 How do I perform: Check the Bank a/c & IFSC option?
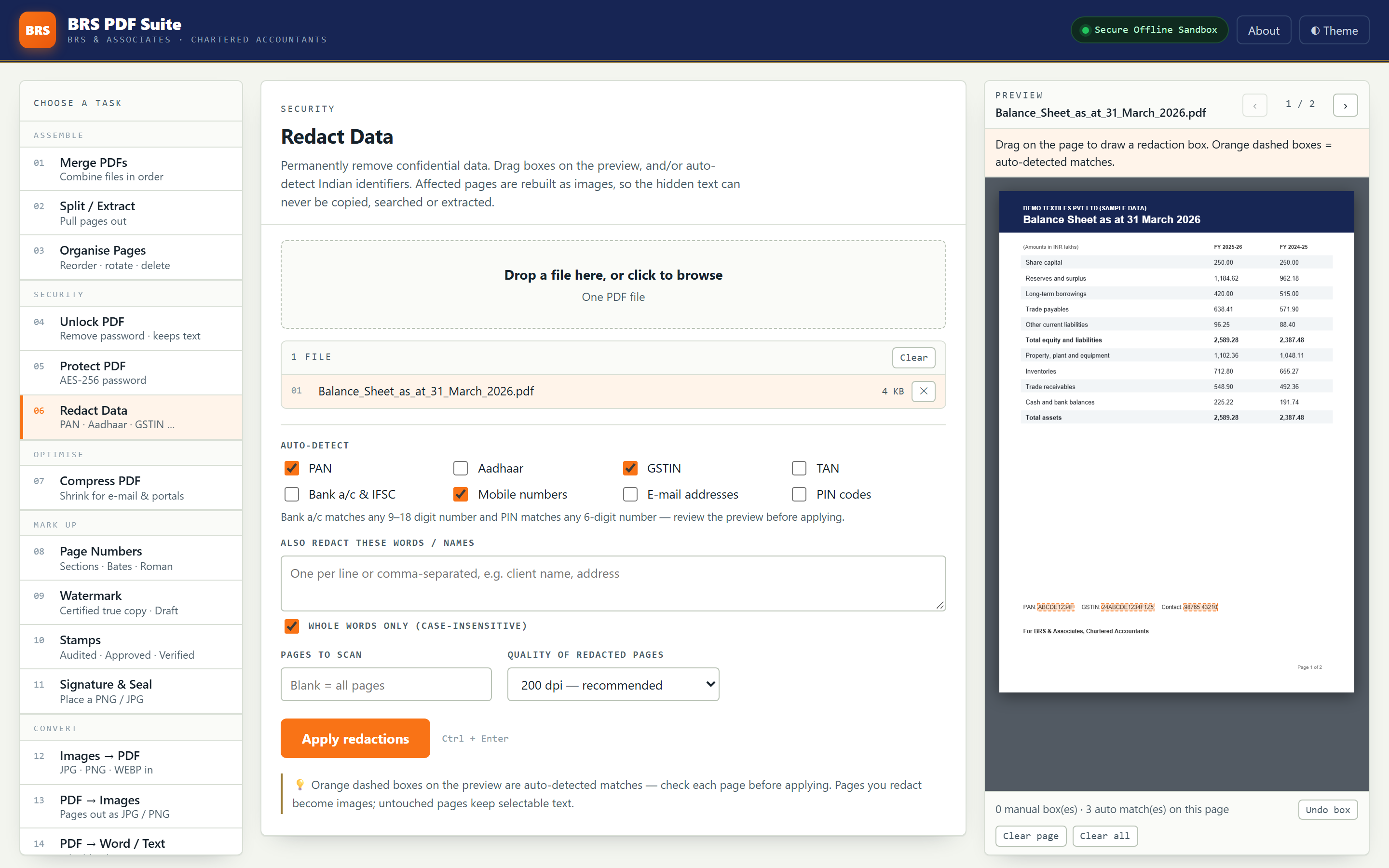[x=292, y=494]
